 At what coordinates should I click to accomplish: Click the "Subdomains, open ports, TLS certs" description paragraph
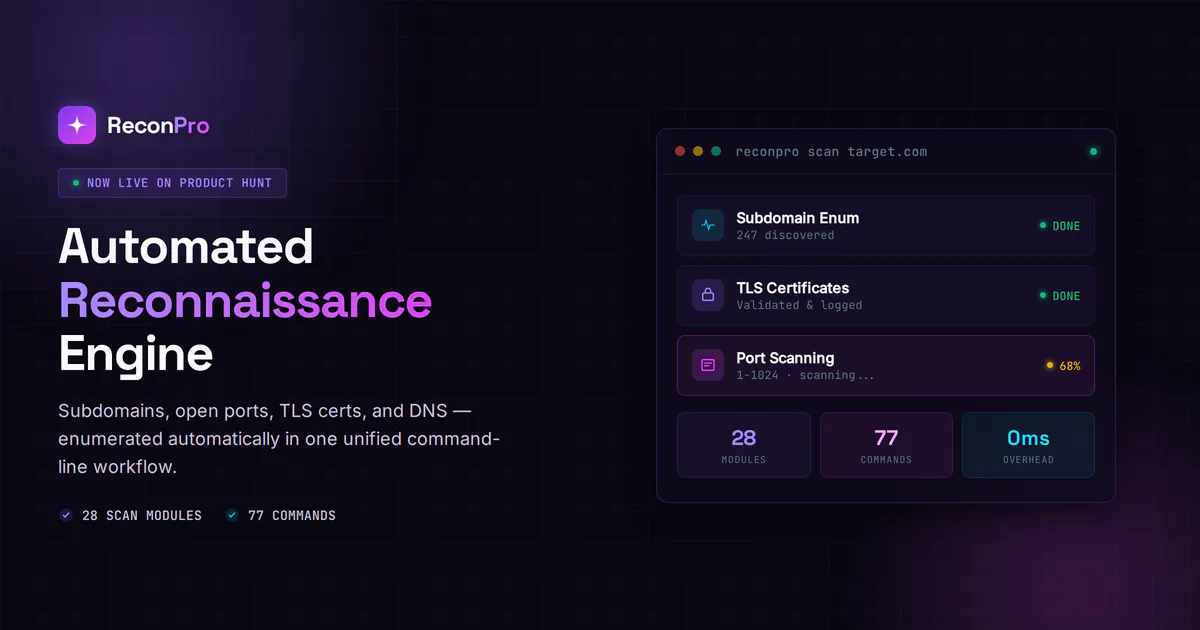(x=279, y=439)
